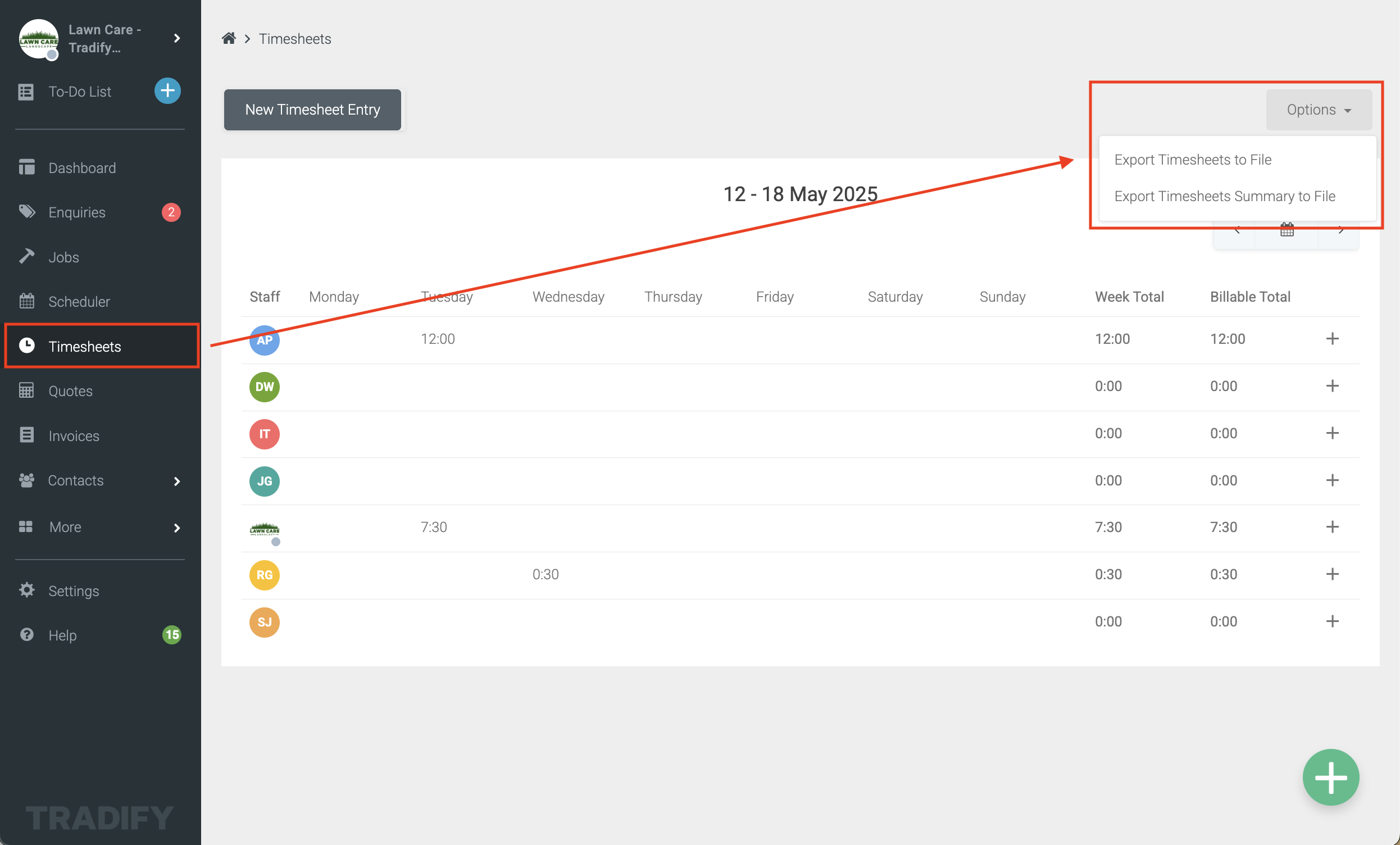Choose Export Timesheets Summary to File
The image size is (1400, 845).
coord(1224,196)
